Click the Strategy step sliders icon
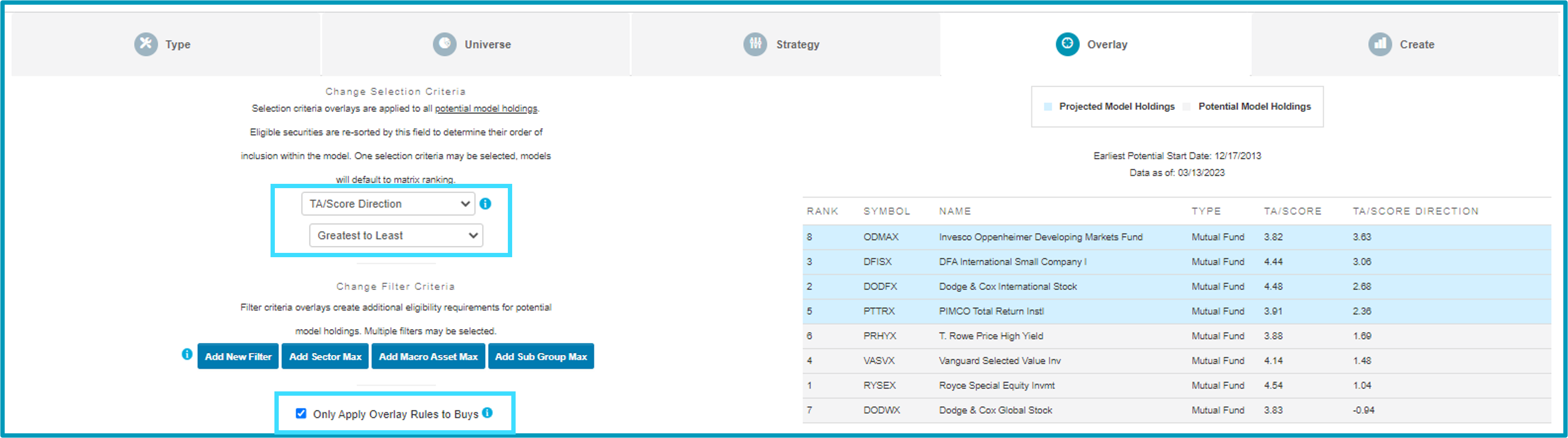 coord(756,44)
